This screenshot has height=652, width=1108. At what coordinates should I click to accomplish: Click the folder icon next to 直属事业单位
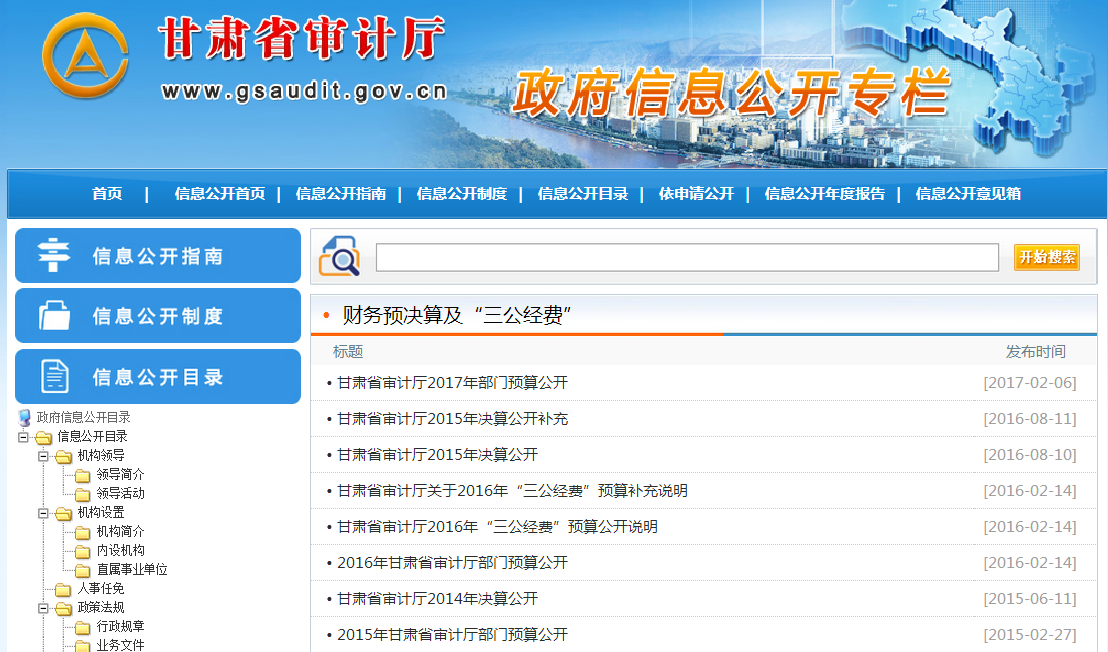[82, 570]
